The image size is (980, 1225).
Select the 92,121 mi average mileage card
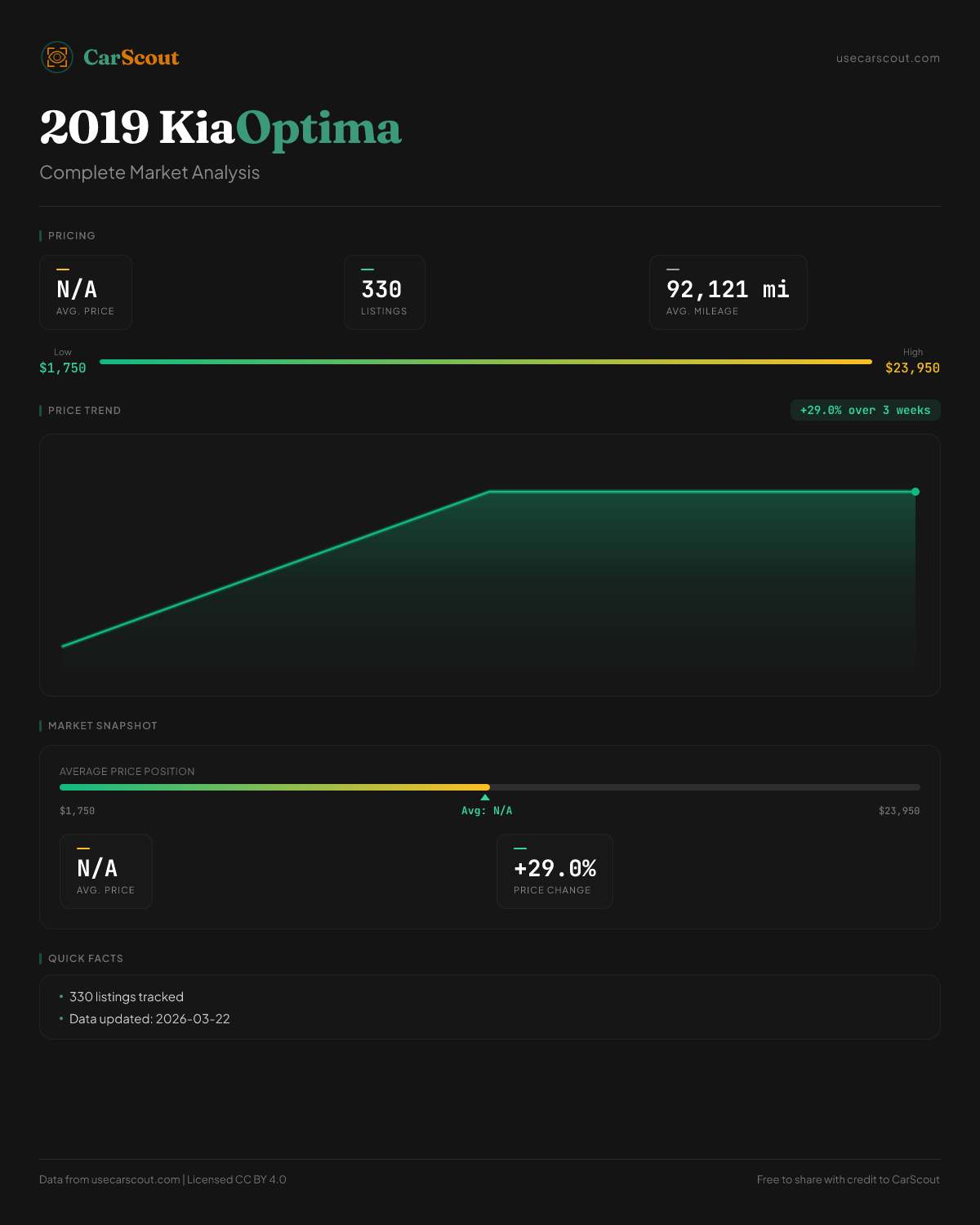tap(728, 292)
